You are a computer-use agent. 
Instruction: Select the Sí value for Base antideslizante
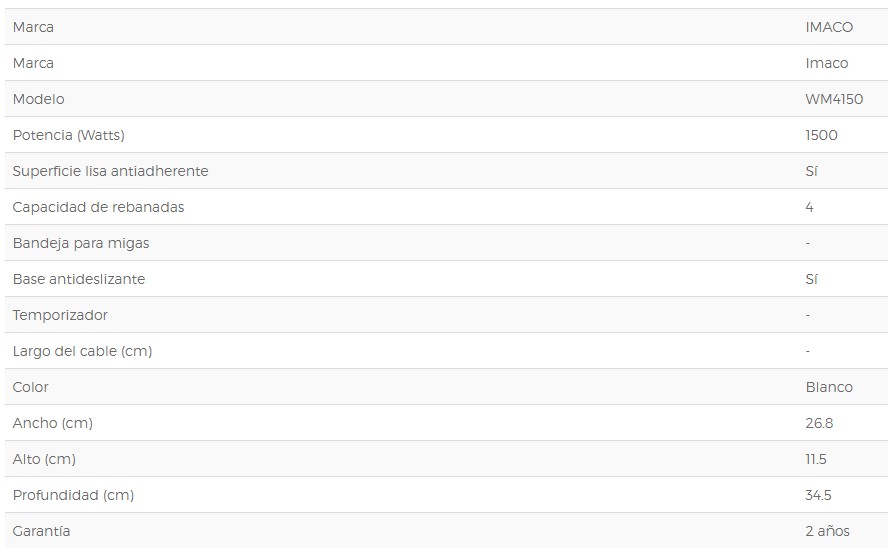[811, 279]
